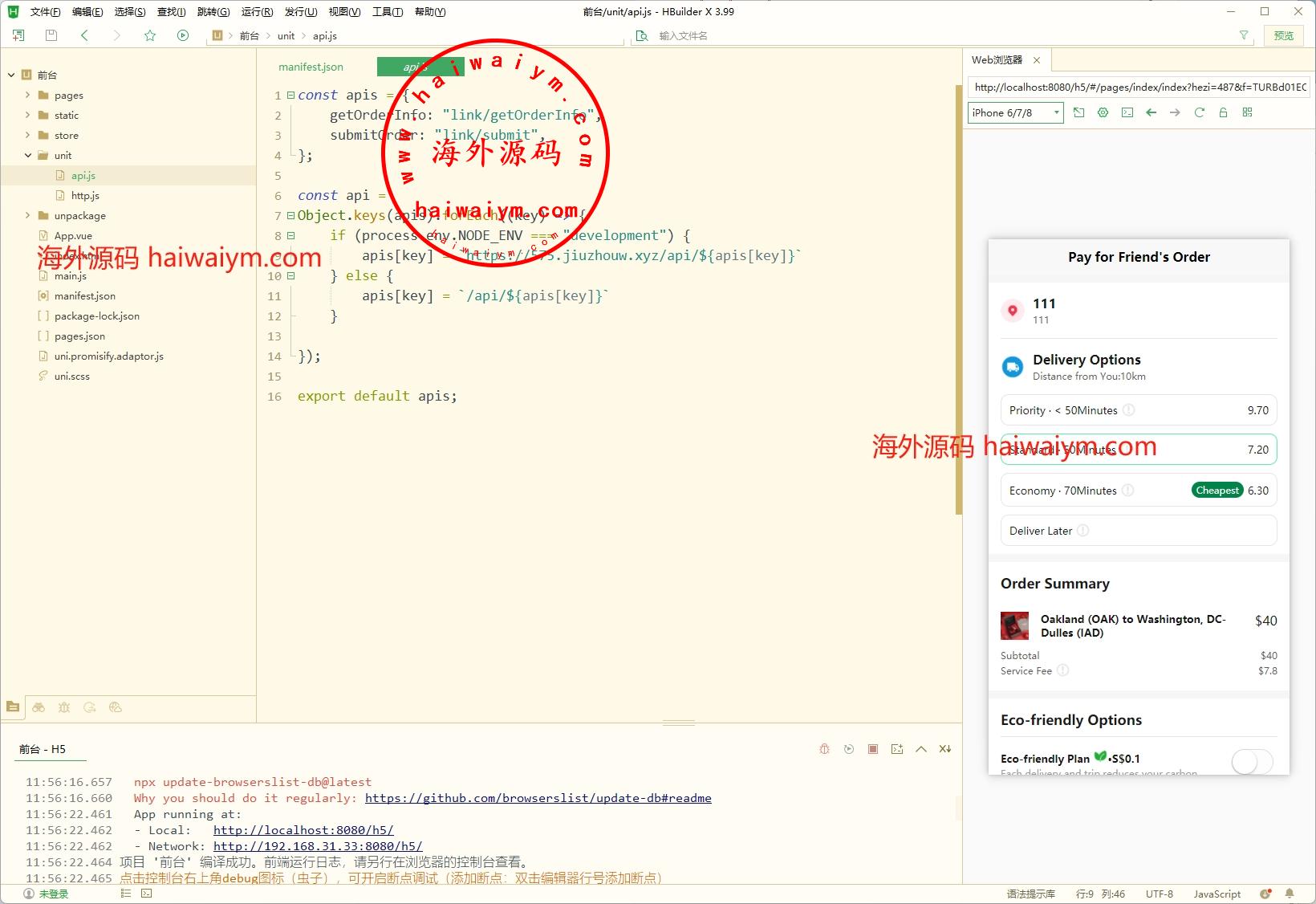Click the run play icon in top toolbar
Image resolution: width=1316 pixels, height=904 pixels.
click(183, 35)
